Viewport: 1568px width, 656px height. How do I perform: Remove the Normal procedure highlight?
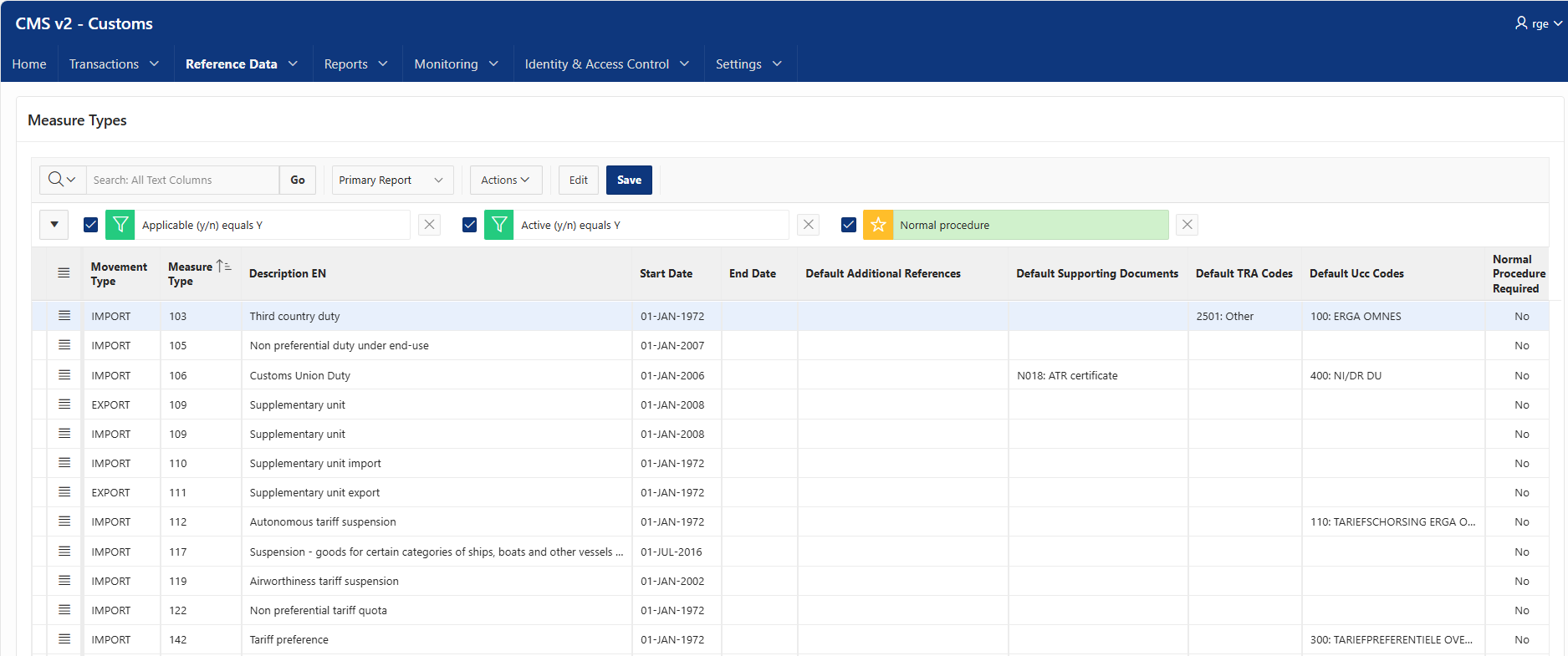pyautogui.click(x=1187, y=225)
